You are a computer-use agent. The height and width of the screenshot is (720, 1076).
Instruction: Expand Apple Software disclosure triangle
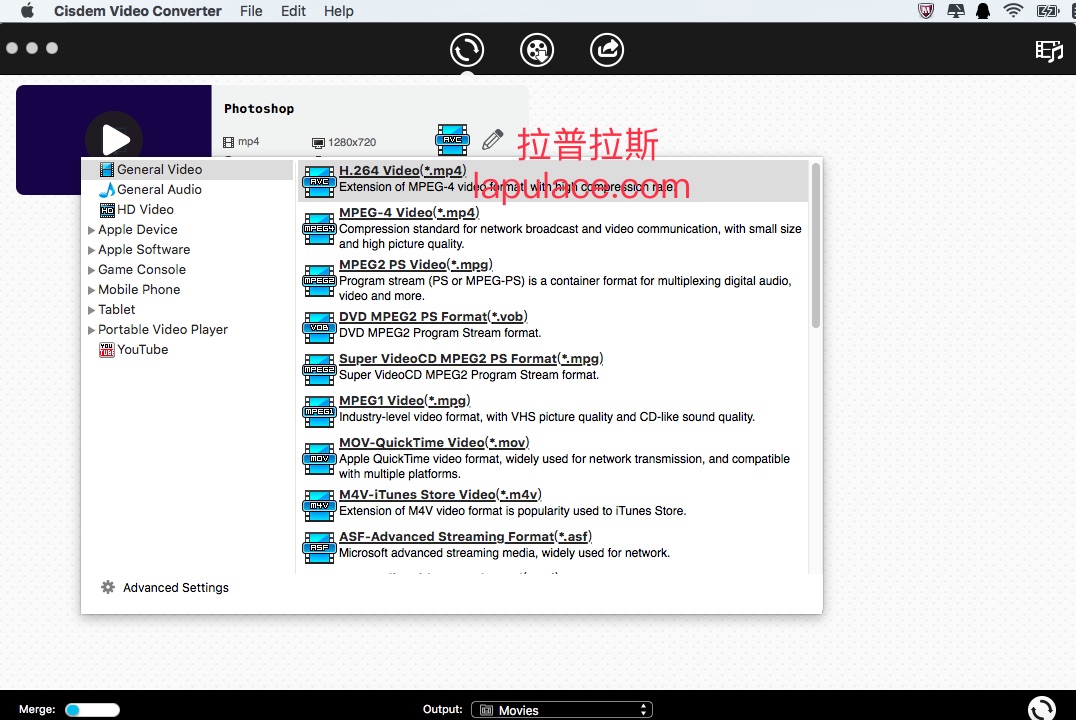click(91, 250)
